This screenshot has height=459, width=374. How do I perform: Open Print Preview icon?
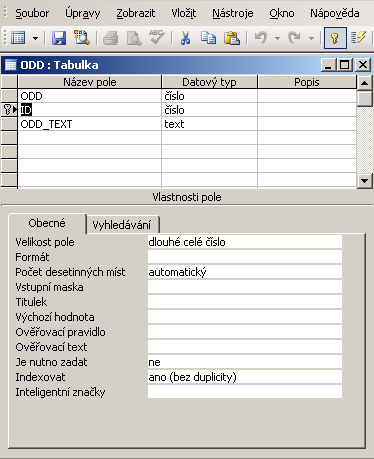[134, 38]
